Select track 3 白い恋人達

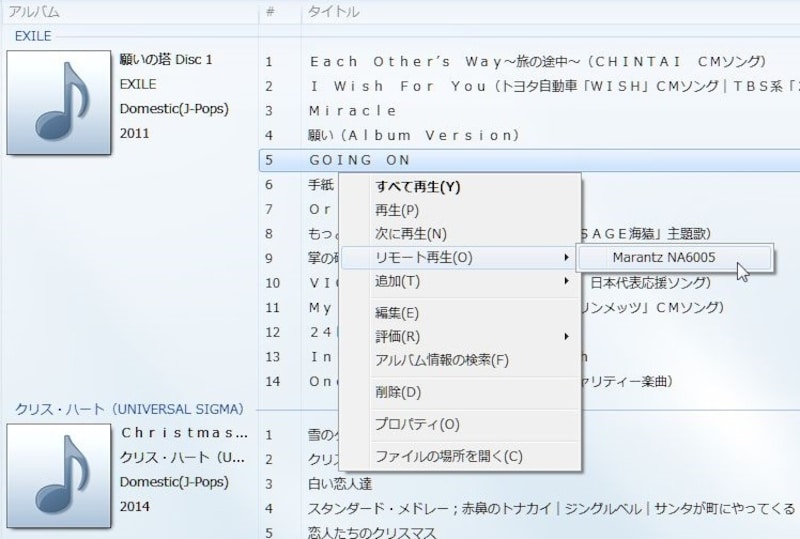[342, 483]
